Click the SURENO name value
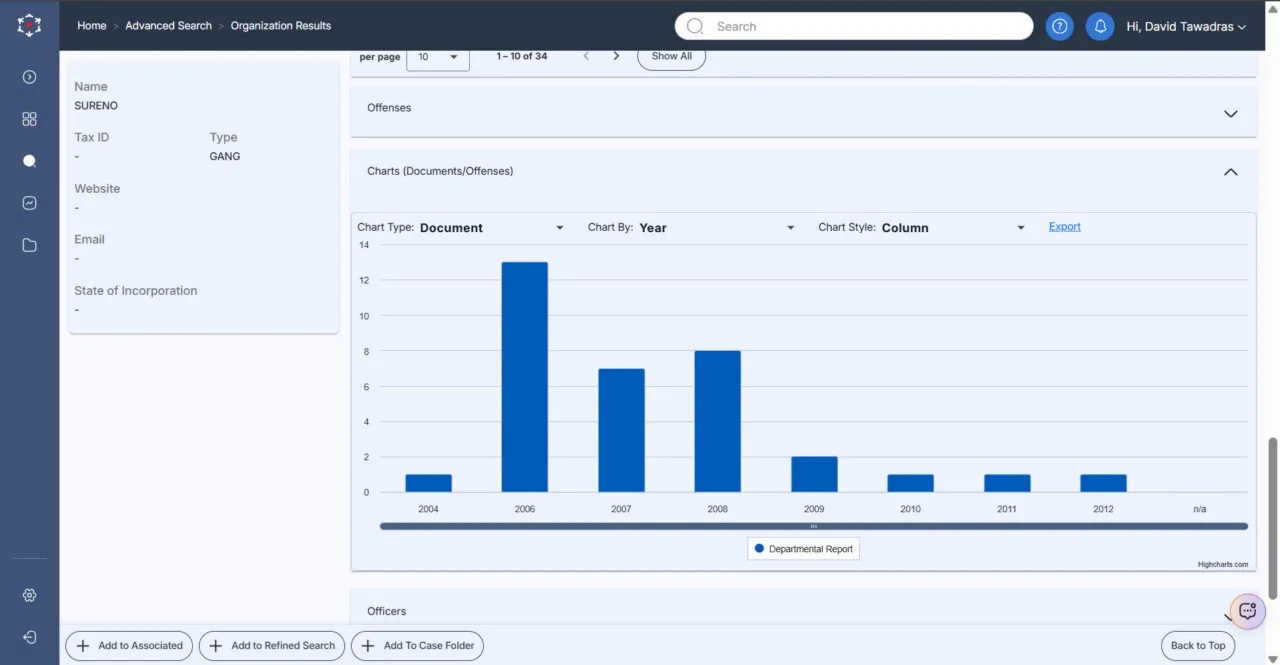 click(96, 106)
